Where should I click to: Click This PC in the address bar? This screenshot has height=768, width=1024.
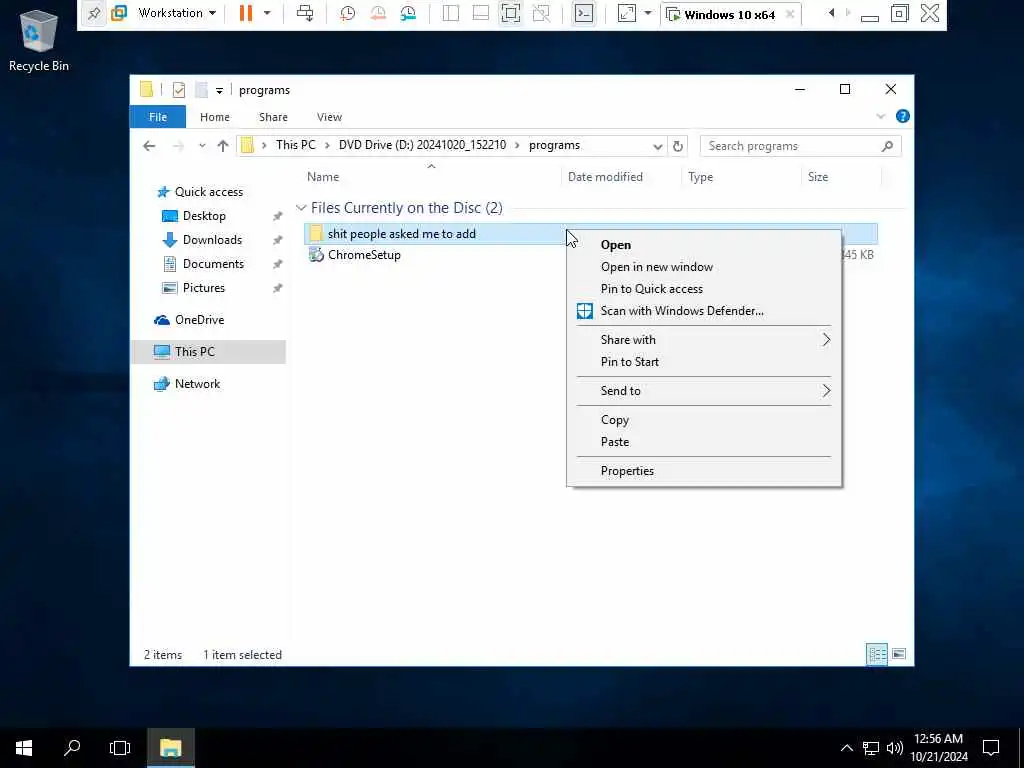295,145
